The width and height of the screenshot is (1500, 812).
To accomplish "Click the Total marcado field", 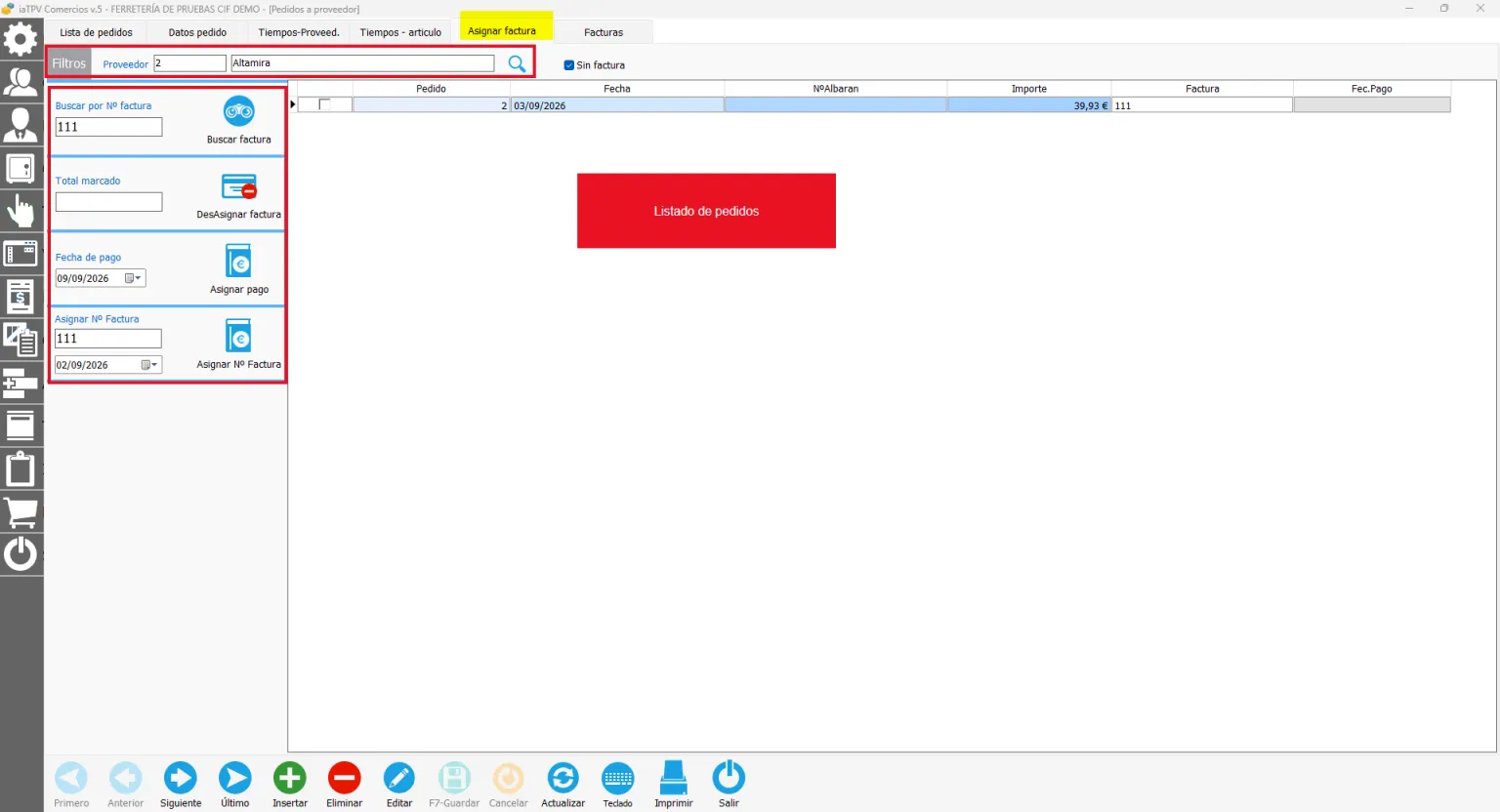I will [108, 202].
